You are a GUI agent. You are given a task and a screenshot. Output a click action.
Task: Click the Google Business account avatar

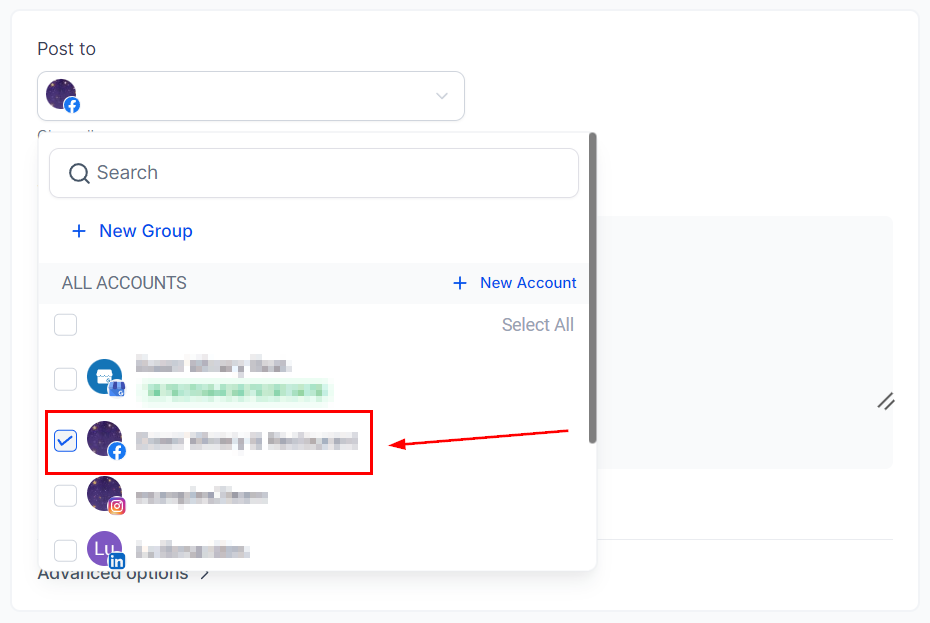(x=104, y=377)
